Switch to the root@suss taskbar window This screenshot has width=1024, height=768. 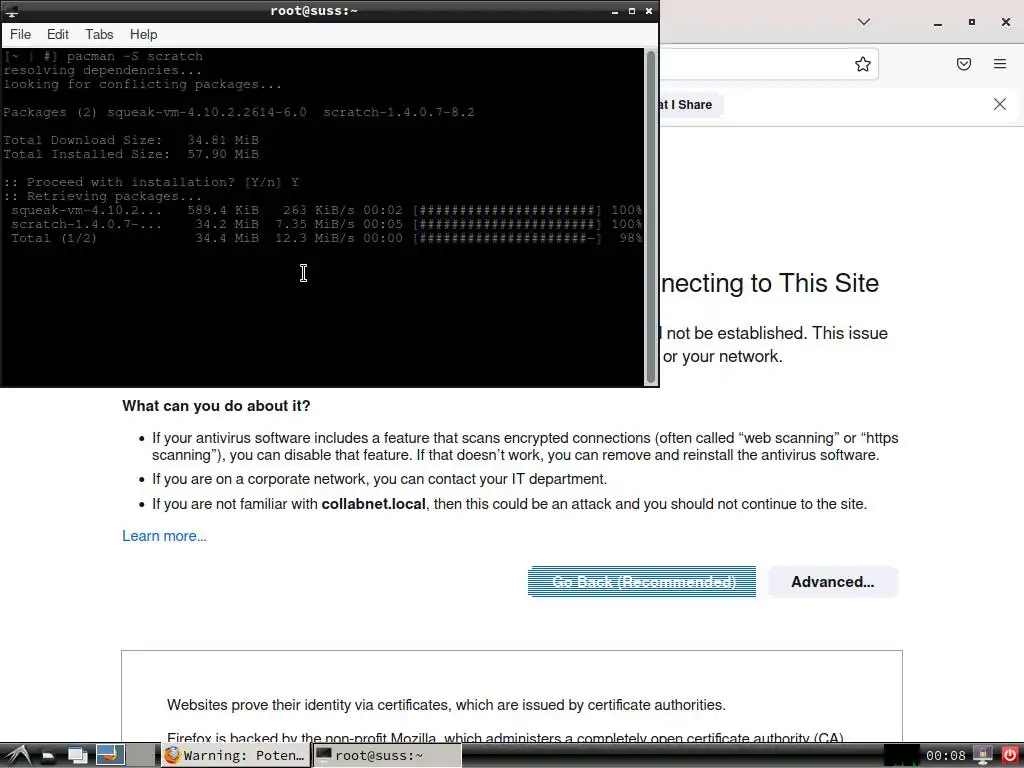387,756
